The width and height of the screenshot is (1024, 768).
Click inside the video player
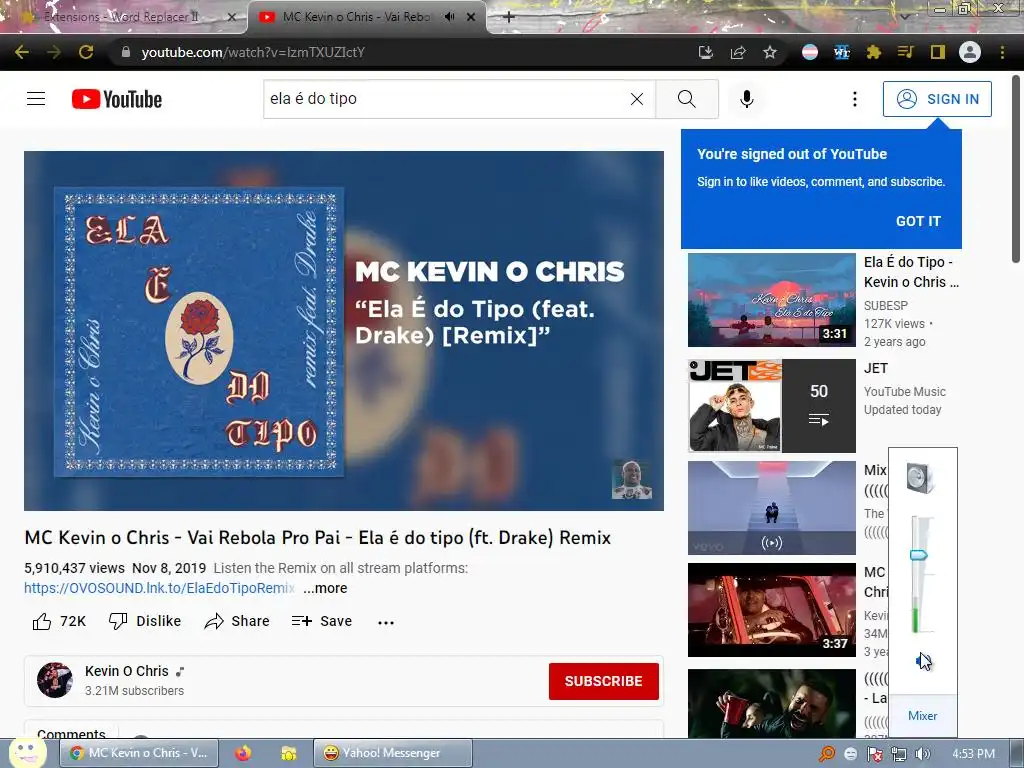[x=344, y=330]
